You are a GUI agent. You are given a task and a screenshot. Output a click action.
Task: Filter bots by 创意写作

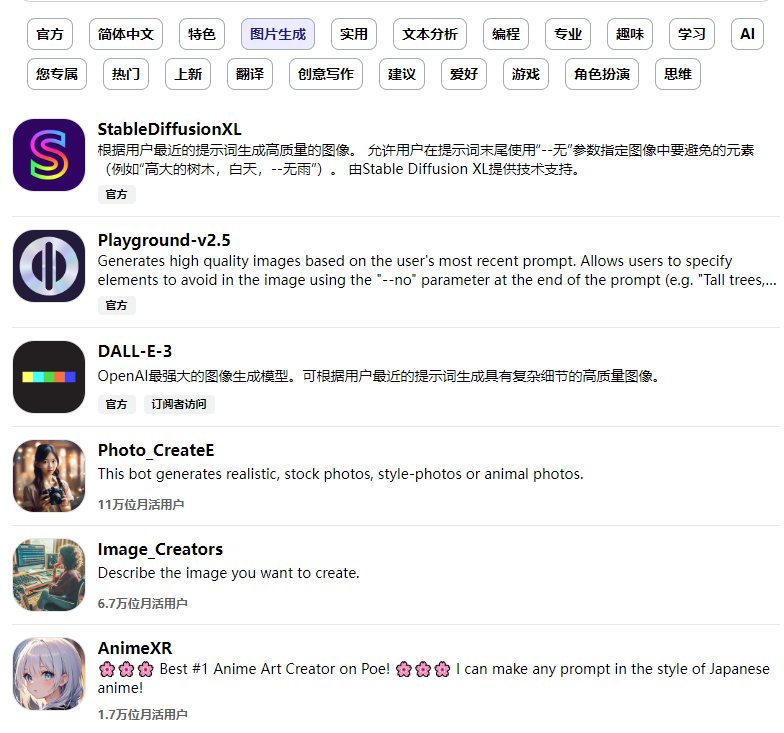click(326, 74)
